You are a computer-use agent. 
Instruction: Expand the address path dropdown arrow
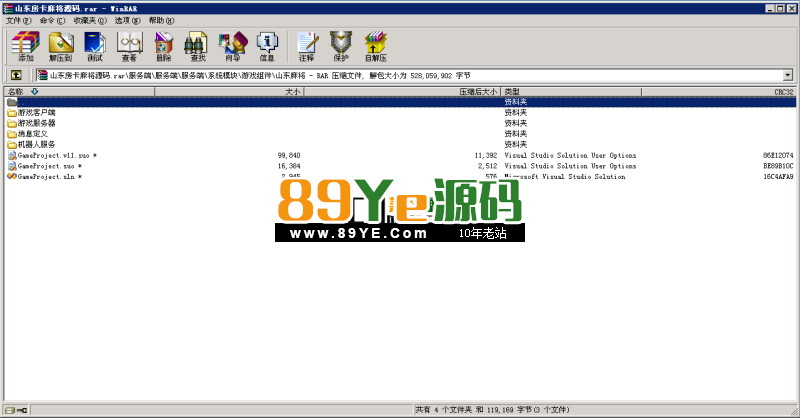pyautogui.click(x=788, y=76)
